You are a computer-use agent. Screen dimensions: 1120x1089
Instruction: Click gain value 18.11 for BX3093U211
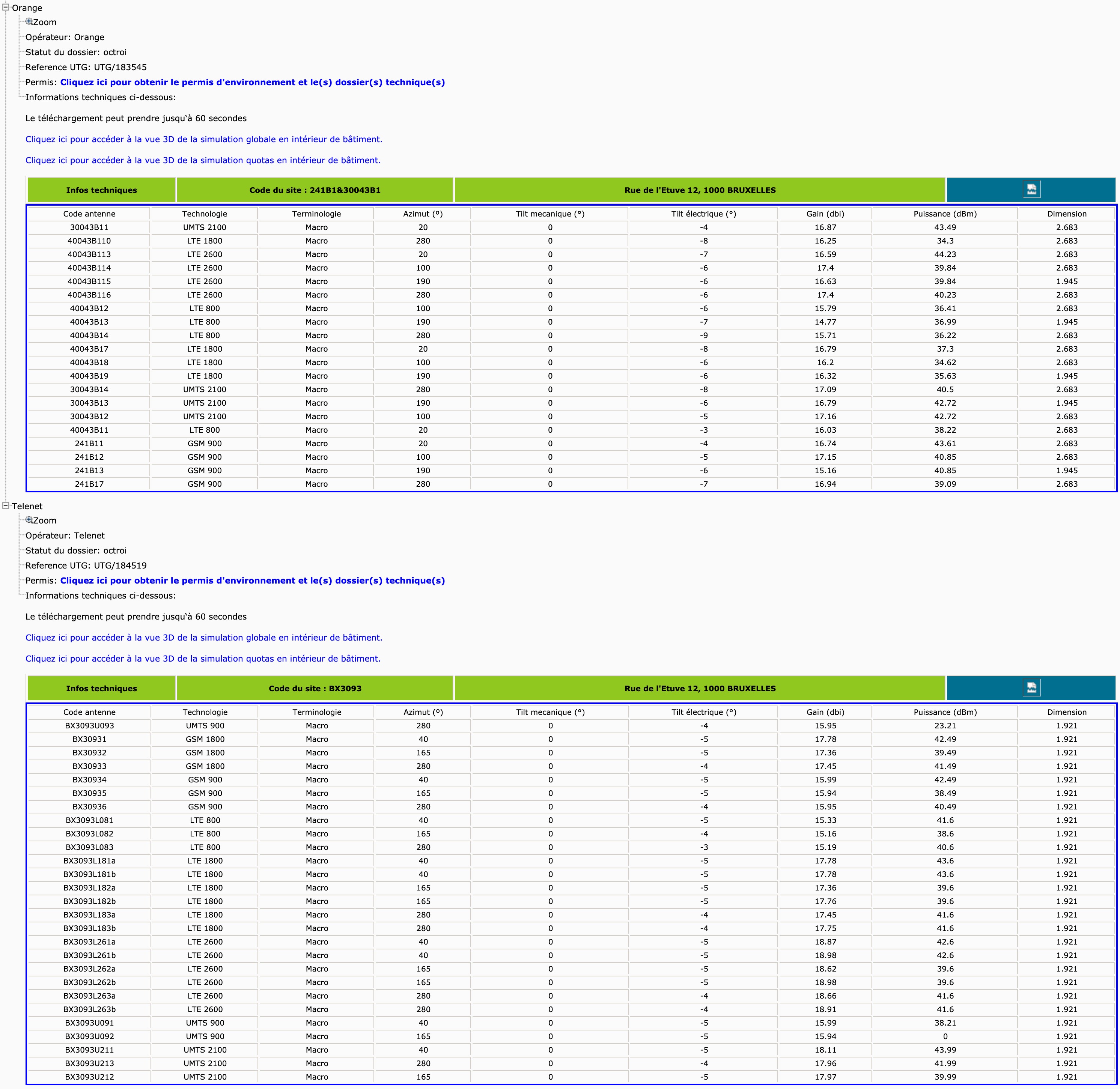(825, 1050)
